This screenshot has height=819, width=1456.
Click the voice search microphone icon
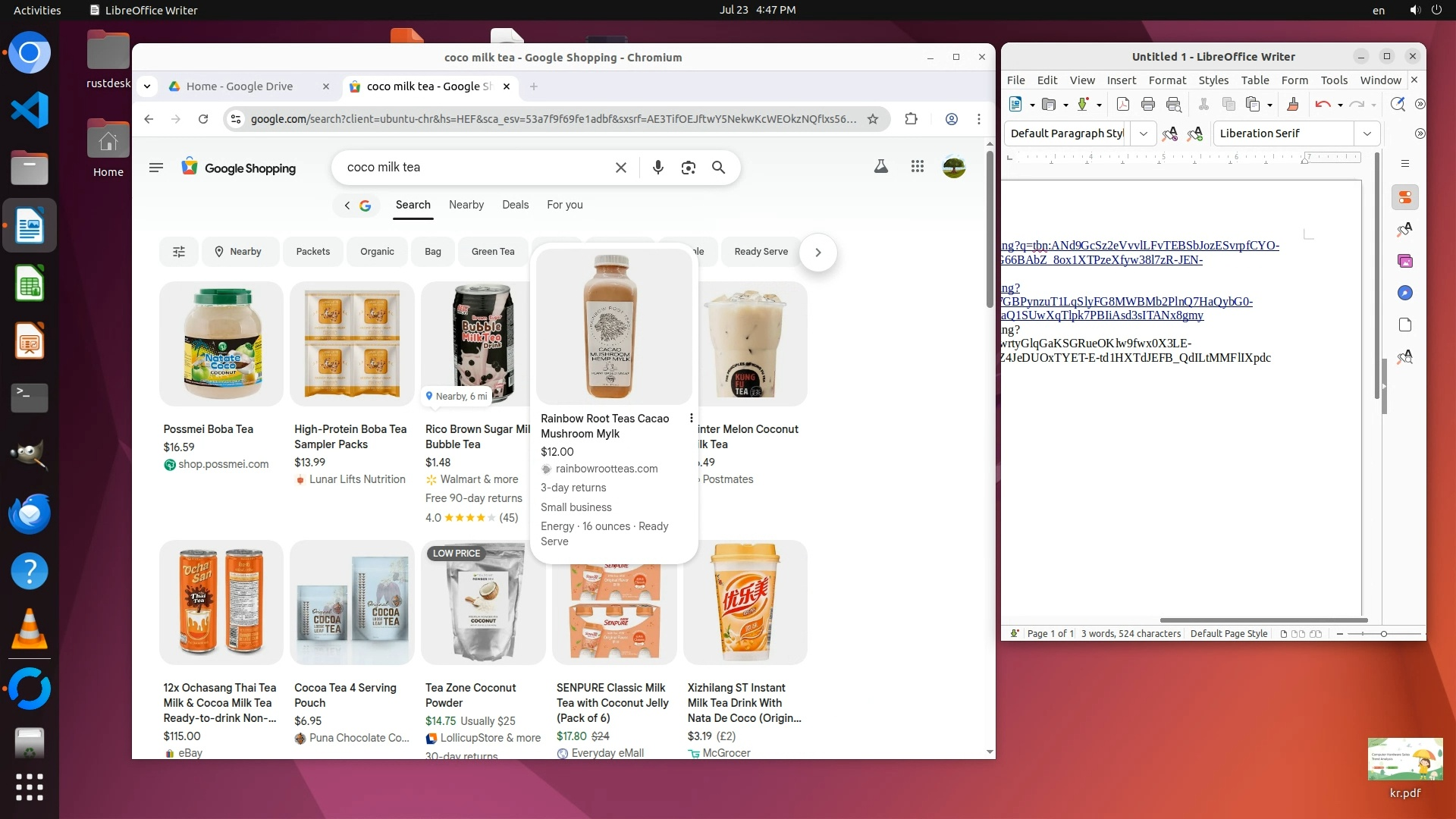click(657, 168)
